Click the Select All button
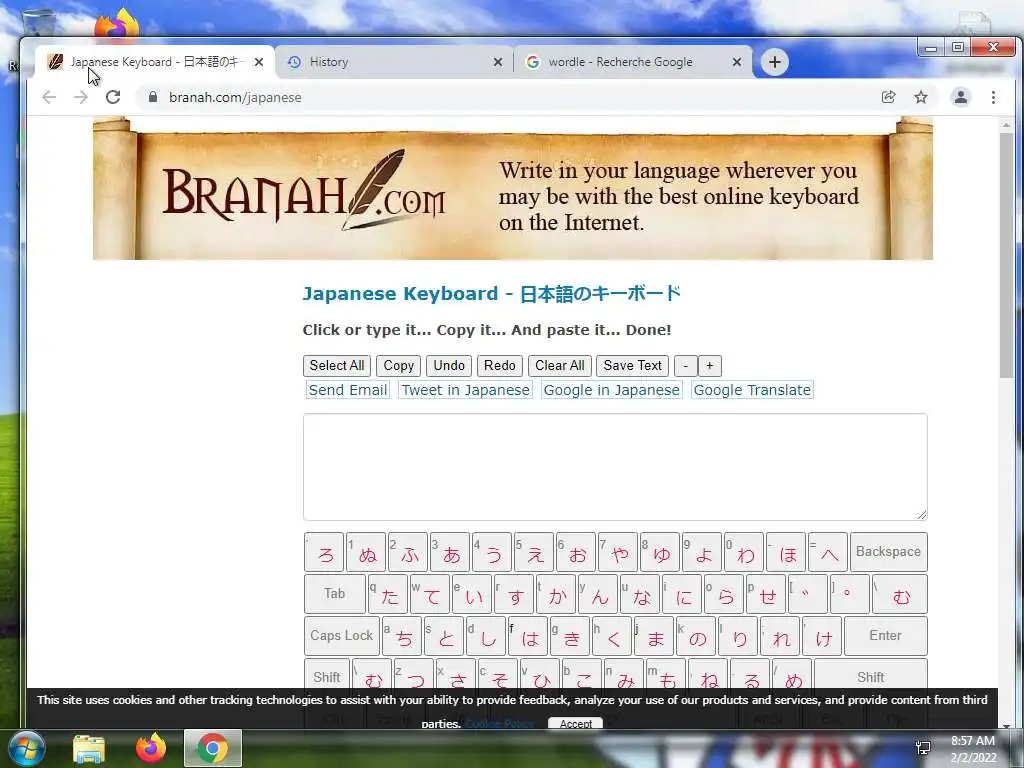Viewport: 1024px width, 768px height. (337, 366)
